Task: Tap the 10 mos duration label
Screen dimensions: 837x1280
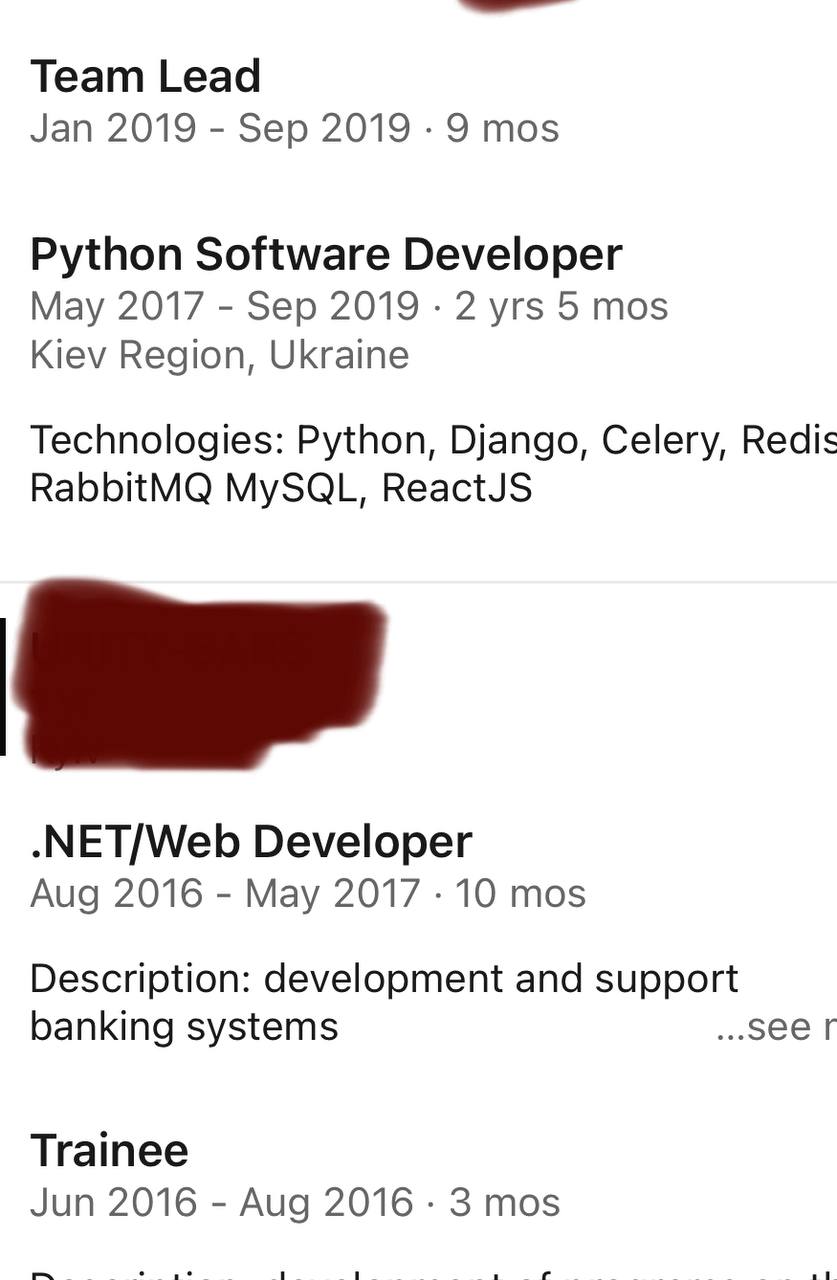Action: (520, 893)
